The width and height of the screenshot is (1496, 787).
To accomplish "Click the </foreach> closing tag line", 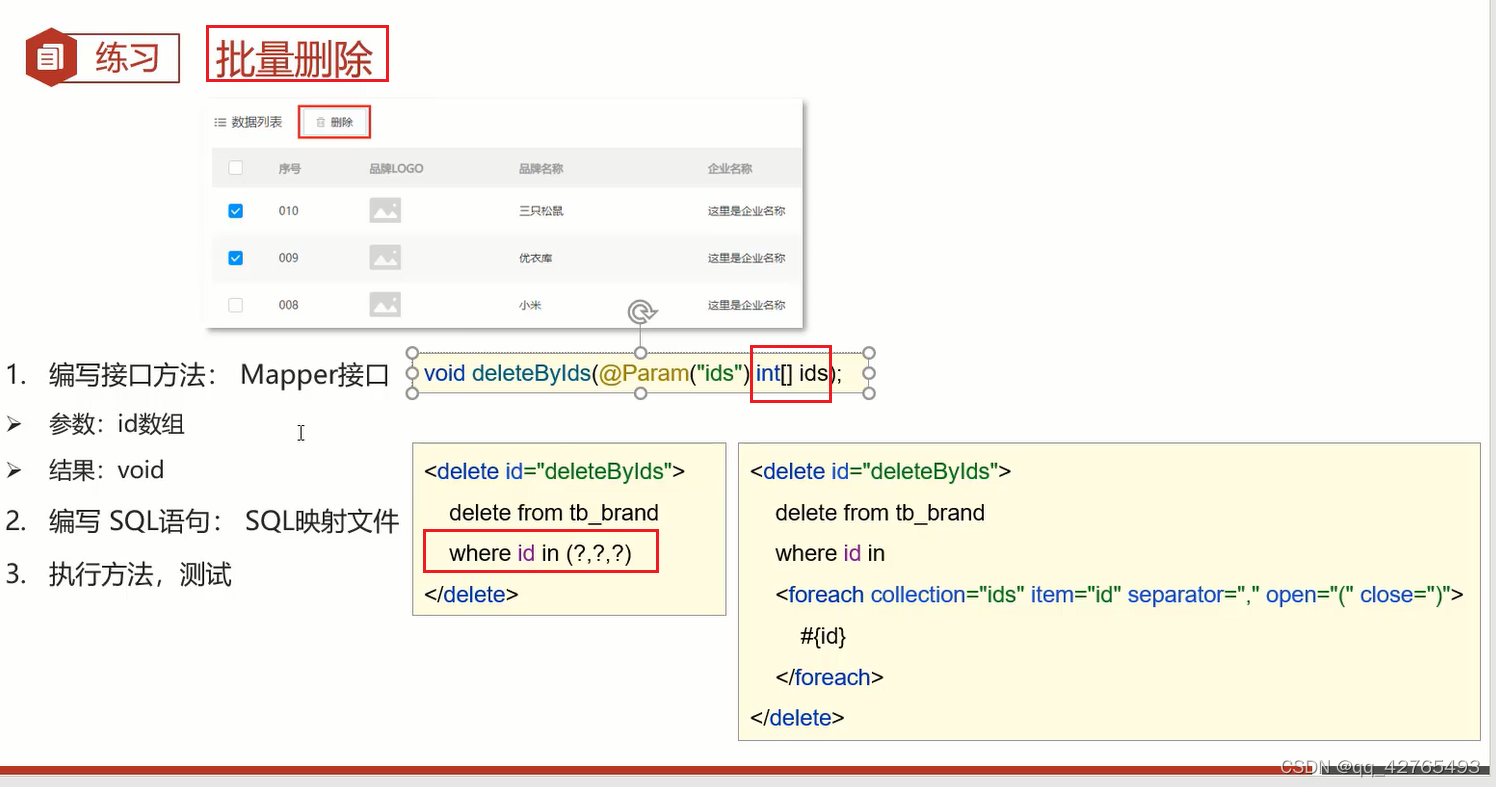I will pos(829,677).
